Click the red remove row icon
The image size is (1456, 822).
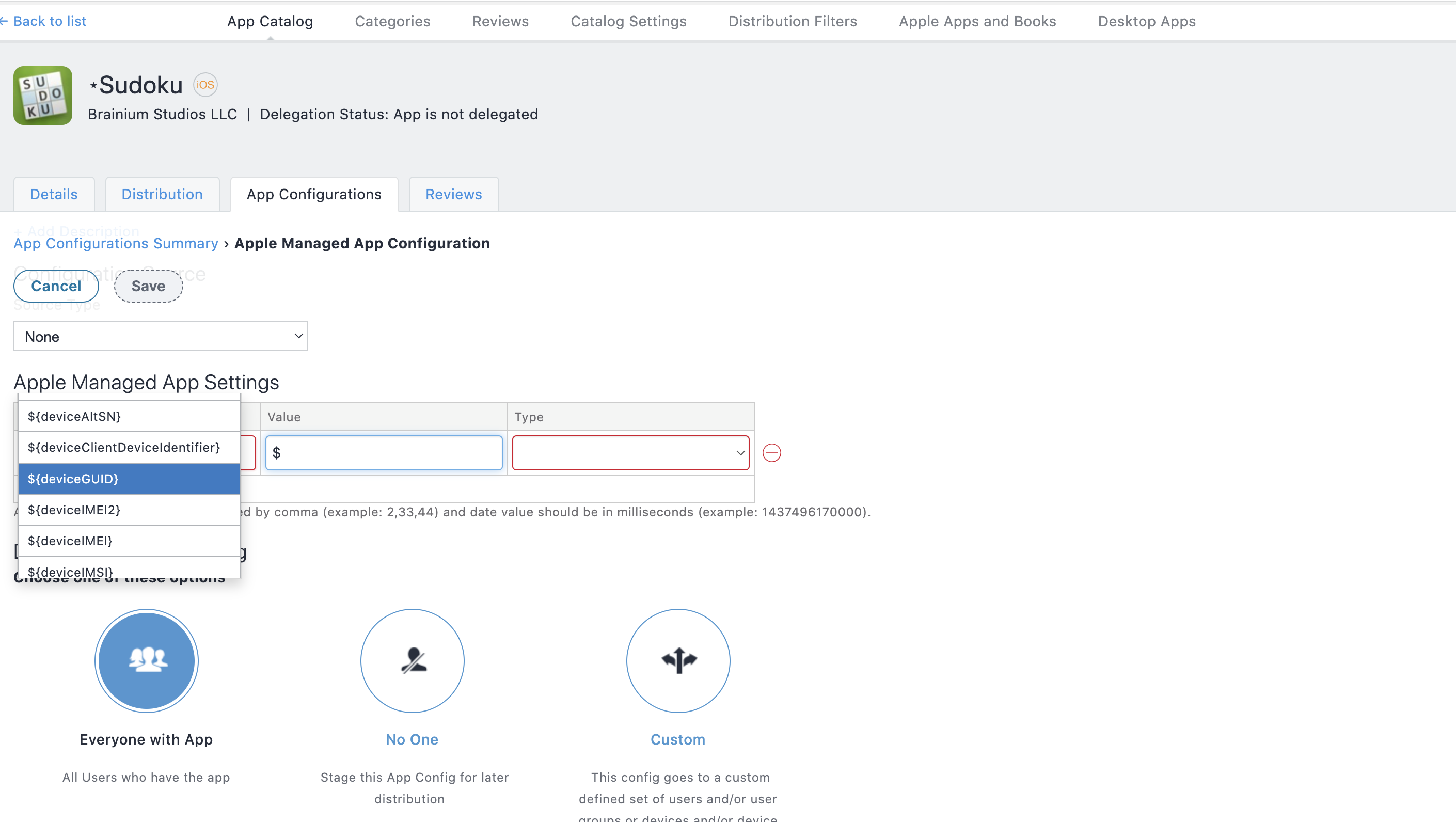click(x=771, y=453)
